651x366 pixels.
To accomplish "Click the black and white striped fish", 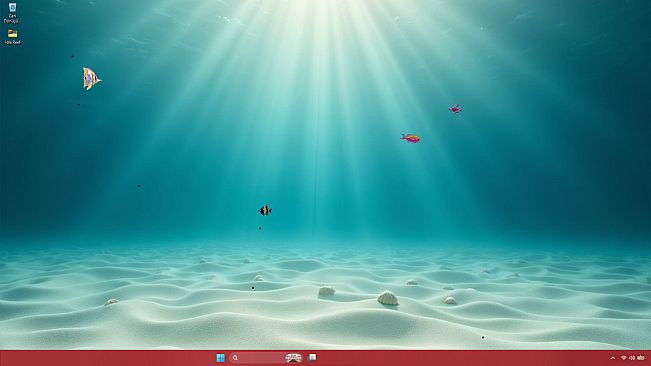I will coord(265,210).
